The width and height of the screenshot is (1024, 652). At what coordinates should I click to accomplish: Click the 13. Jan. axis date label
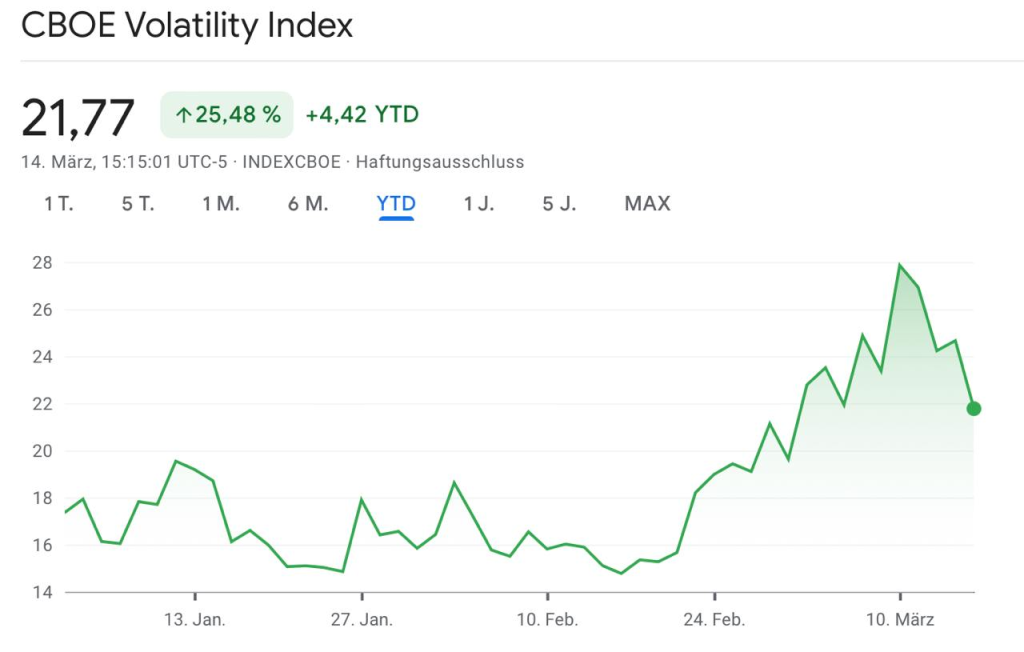click(x=195, y=620)
